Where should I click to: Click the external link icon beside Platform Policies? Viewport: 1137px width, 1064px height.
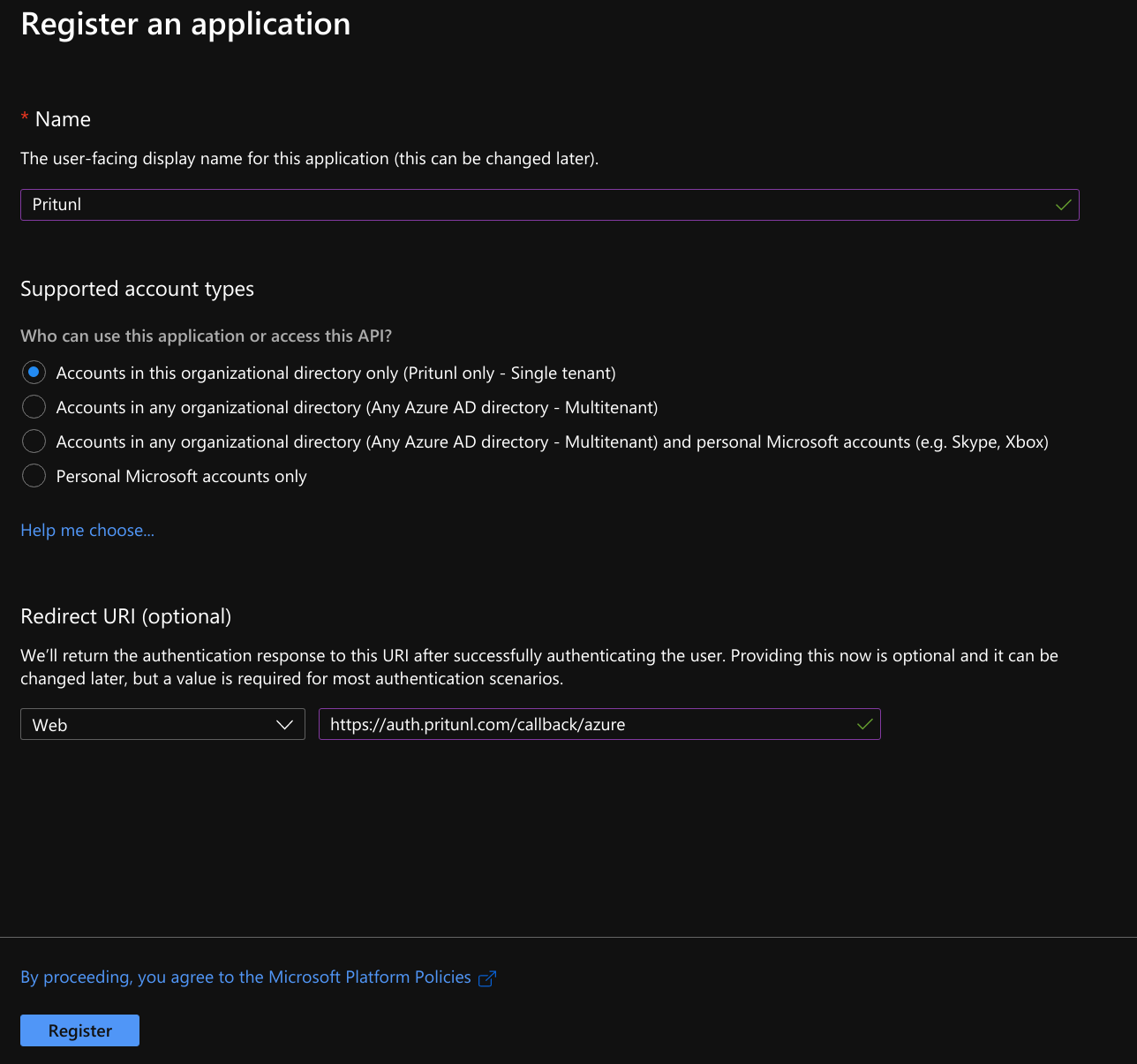pyautogui.click(x=486, y=978)
